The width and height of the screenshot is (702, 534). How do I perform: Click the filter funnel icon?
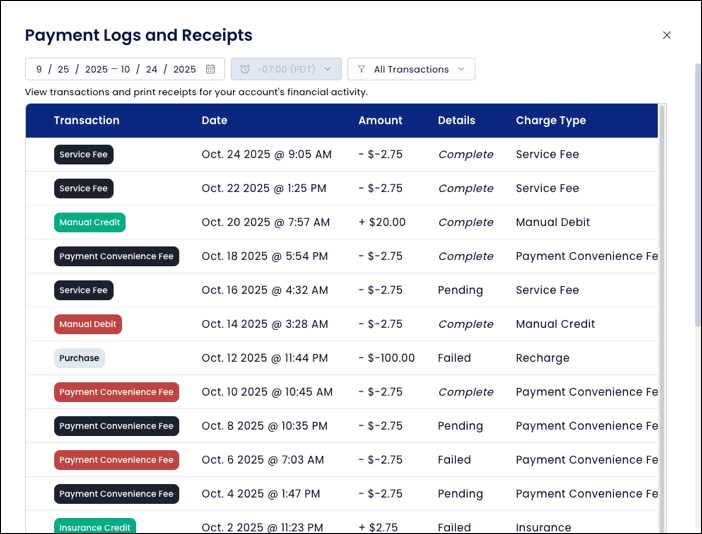point(361,69)
